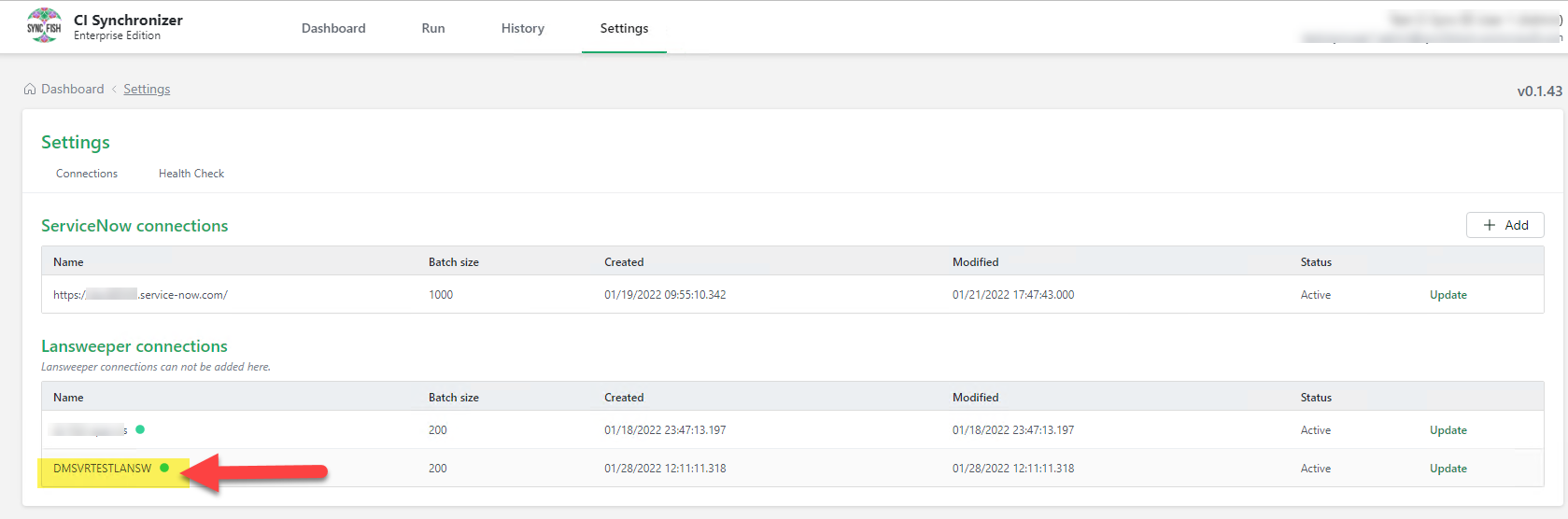Screen dimensions: 1568x519
Task: Click batch size 1000 cell
Action: click(x=441, y=295)
